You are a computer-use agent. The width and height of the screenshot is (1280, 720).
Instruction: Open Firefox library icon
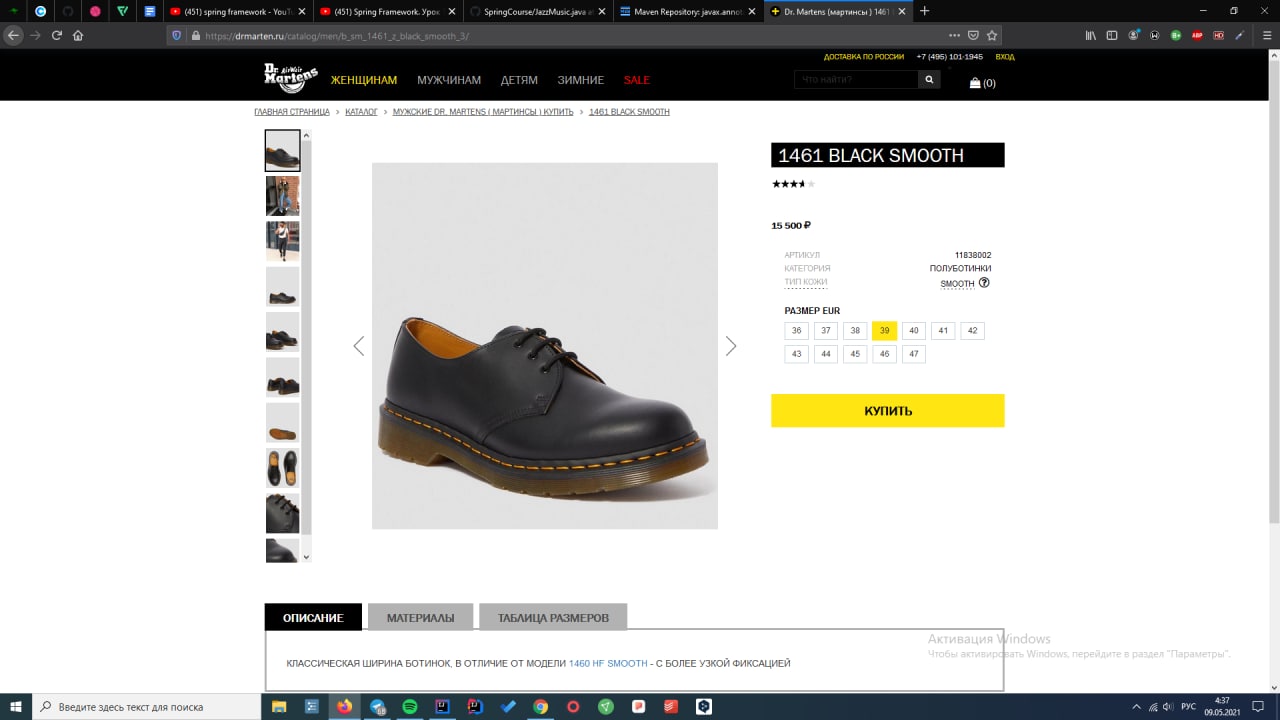pos(1090,35)
